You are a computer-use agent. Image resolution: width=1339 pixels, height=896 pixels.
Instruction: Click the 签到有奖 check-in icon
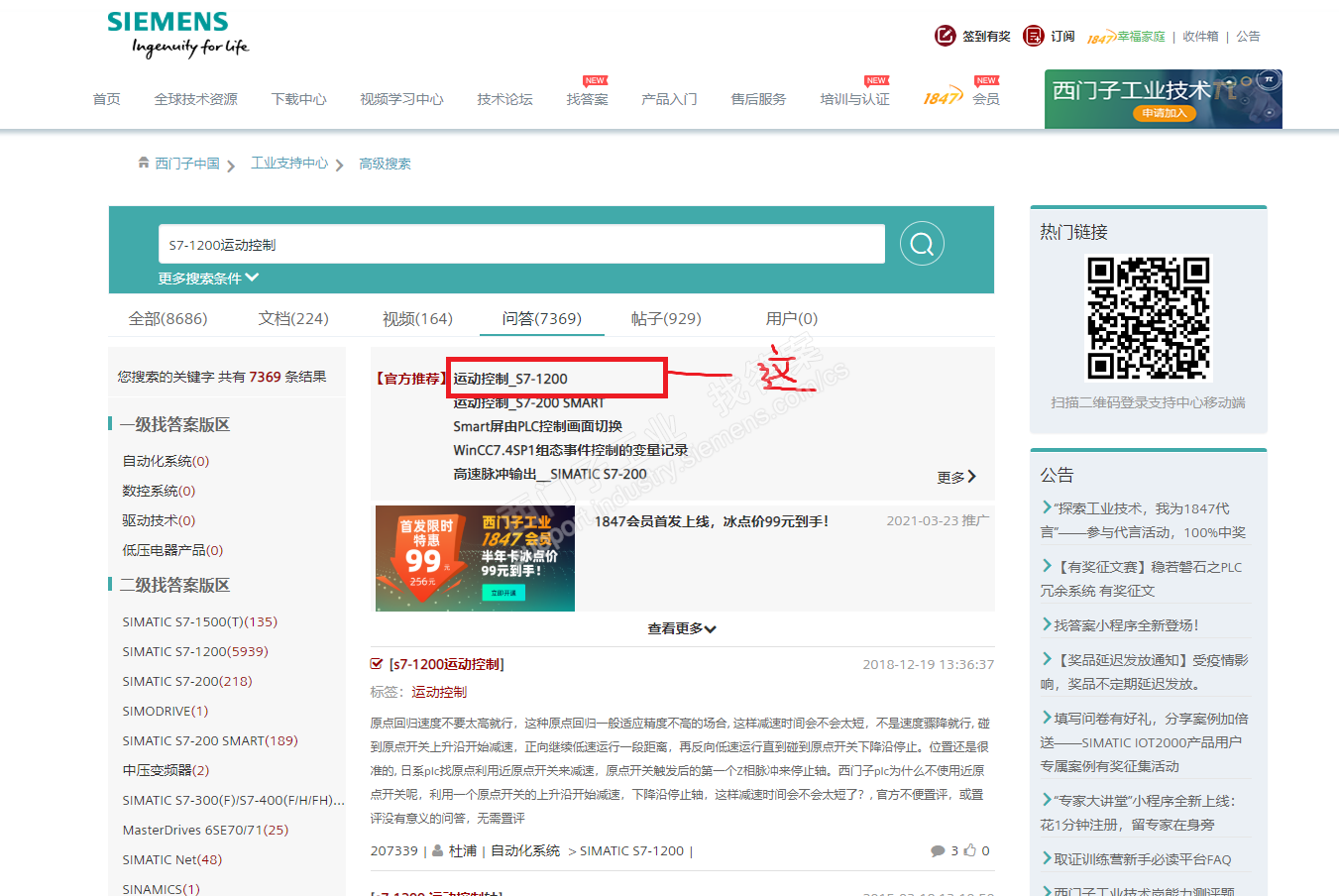pyautogui.click(x=945, y=36)
